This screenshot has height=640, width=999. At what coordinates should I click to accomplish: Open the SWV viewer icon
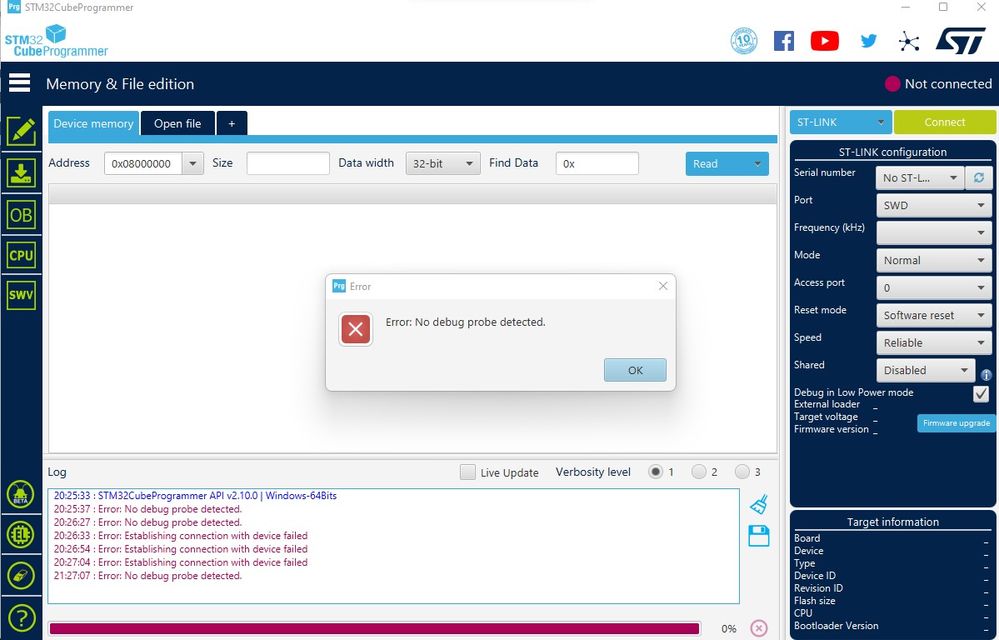pyautogui.click(x=21, y=295)
